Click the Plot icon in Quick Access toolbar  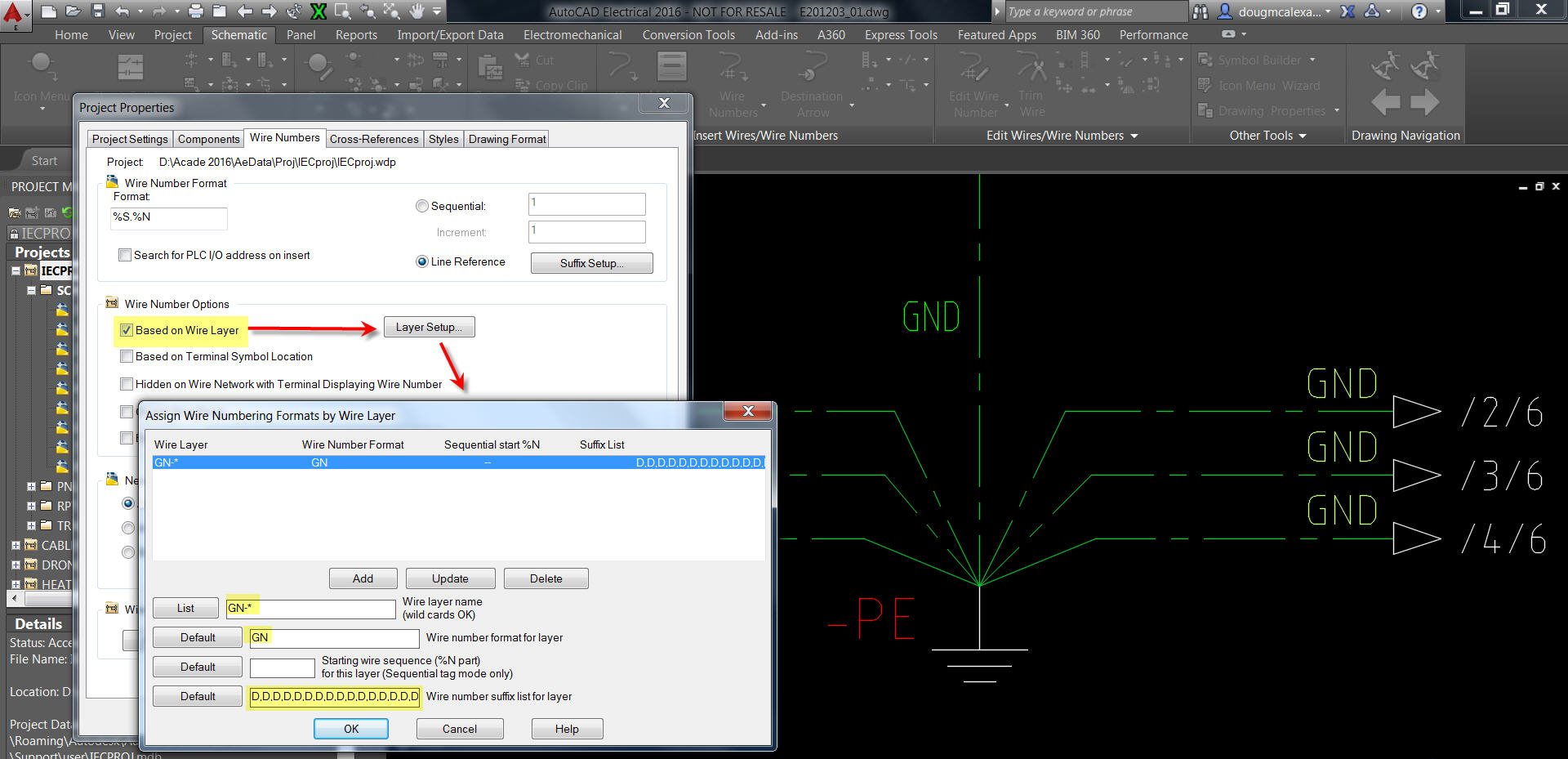pos(195,11)
